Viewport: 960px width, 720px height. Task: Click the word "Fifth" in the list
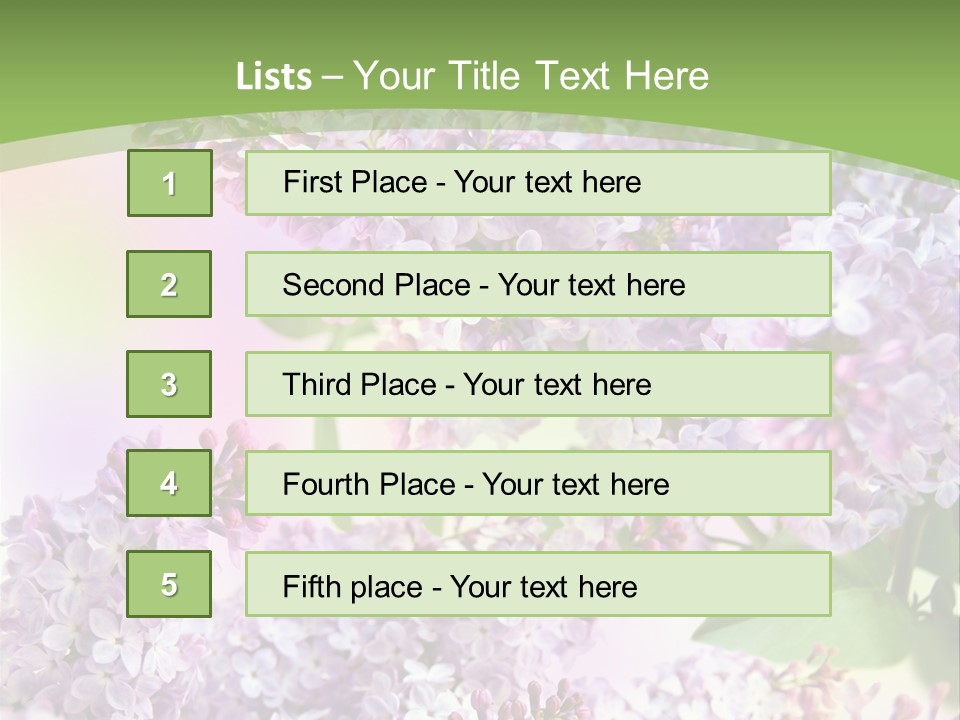tap(310, 586)
